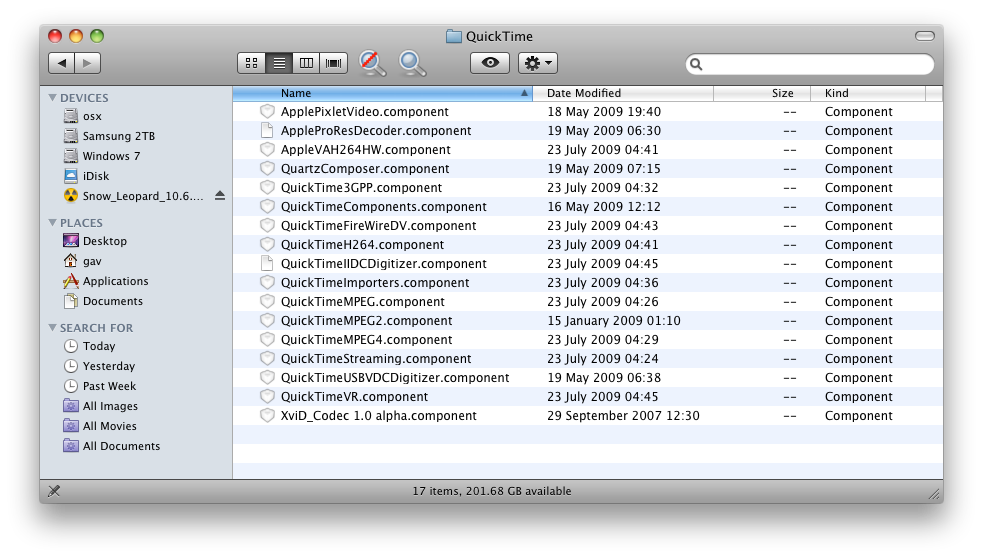Click the QuickTimeMPEG4.component icon
Image resolution: width=983 pixels, height=558 pixels.
[x=267, y=340]
